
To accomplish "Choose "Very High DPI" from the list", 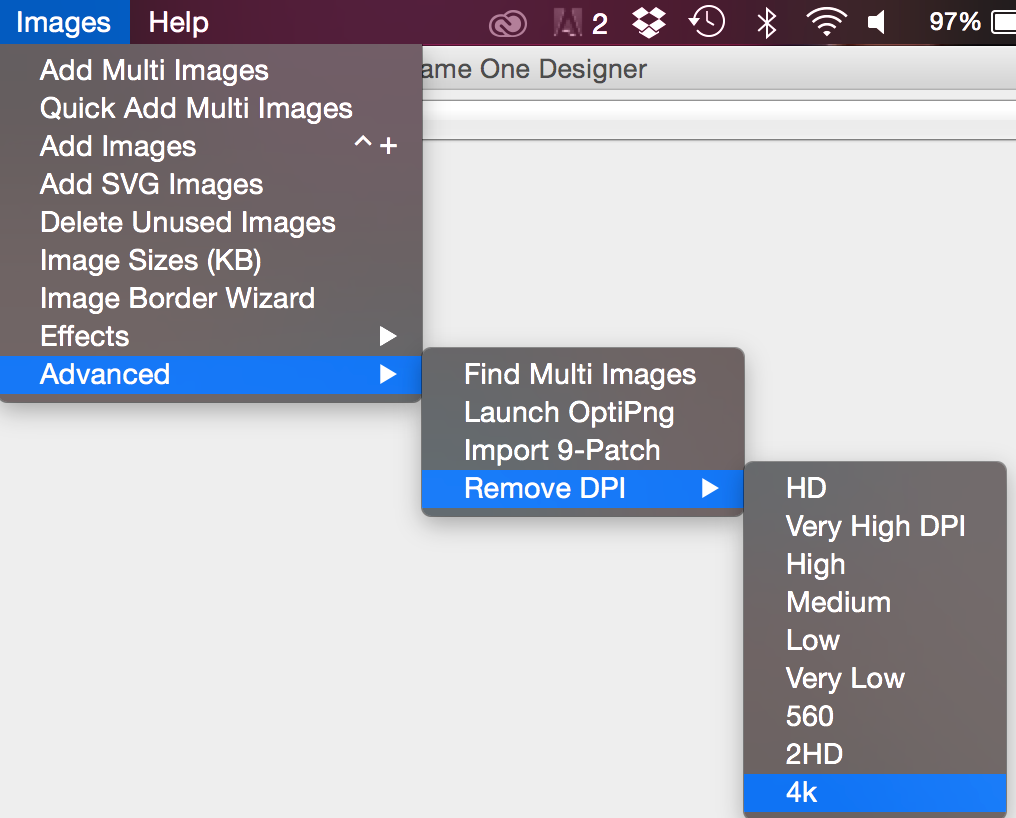I will click(x=875, y=526).
